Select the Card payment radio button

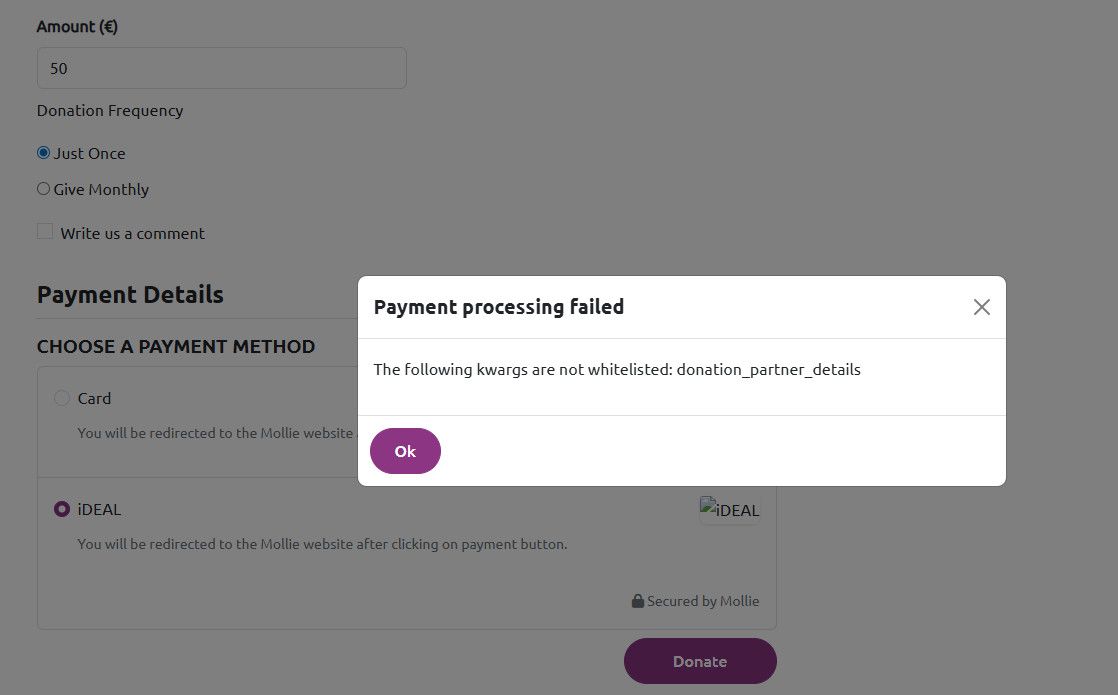pyautogui.click(x=62, y=398)
